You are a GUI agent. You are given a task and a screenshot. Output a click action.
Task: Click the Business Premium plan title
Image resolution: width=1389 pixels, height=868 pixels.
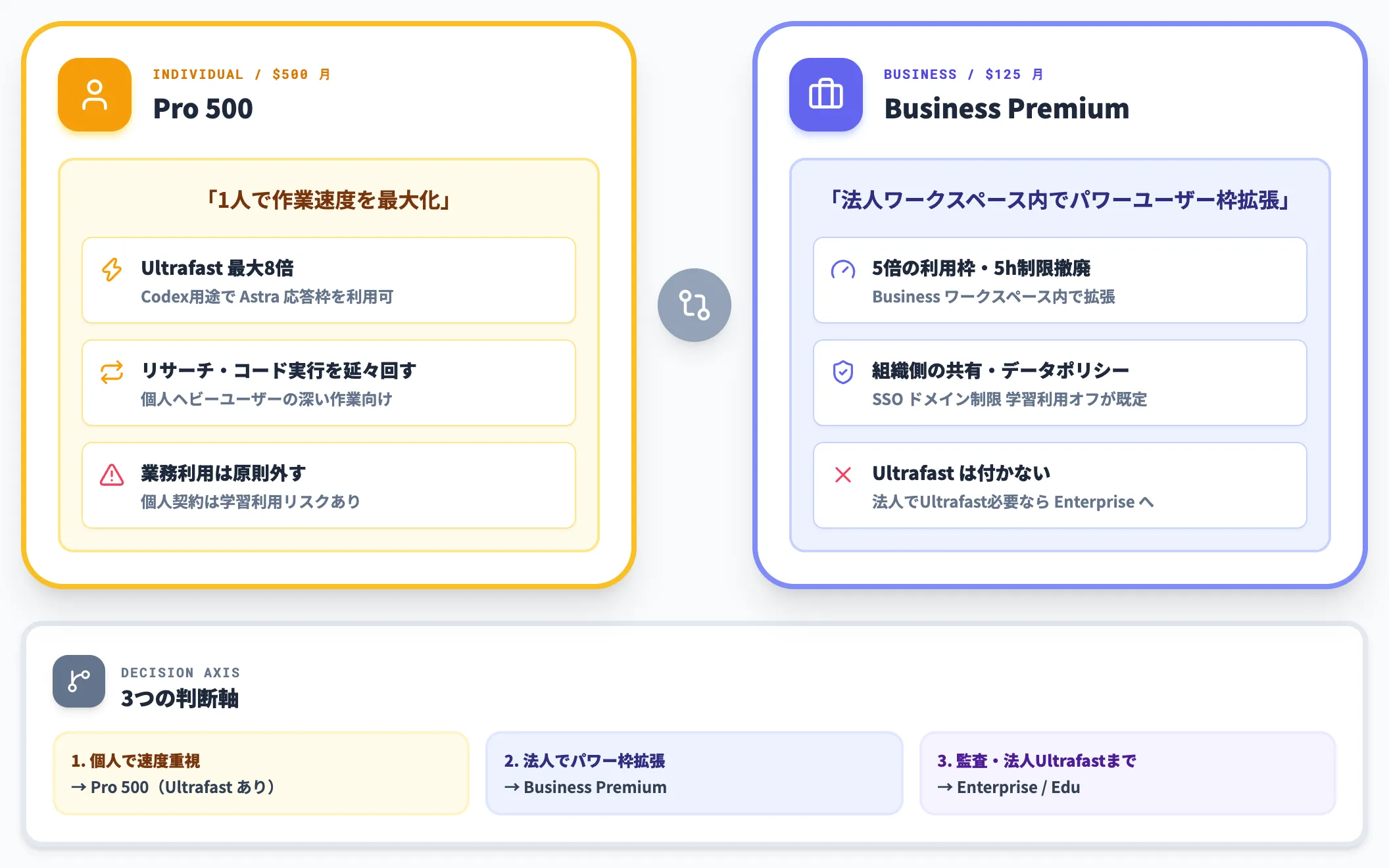1006,108
